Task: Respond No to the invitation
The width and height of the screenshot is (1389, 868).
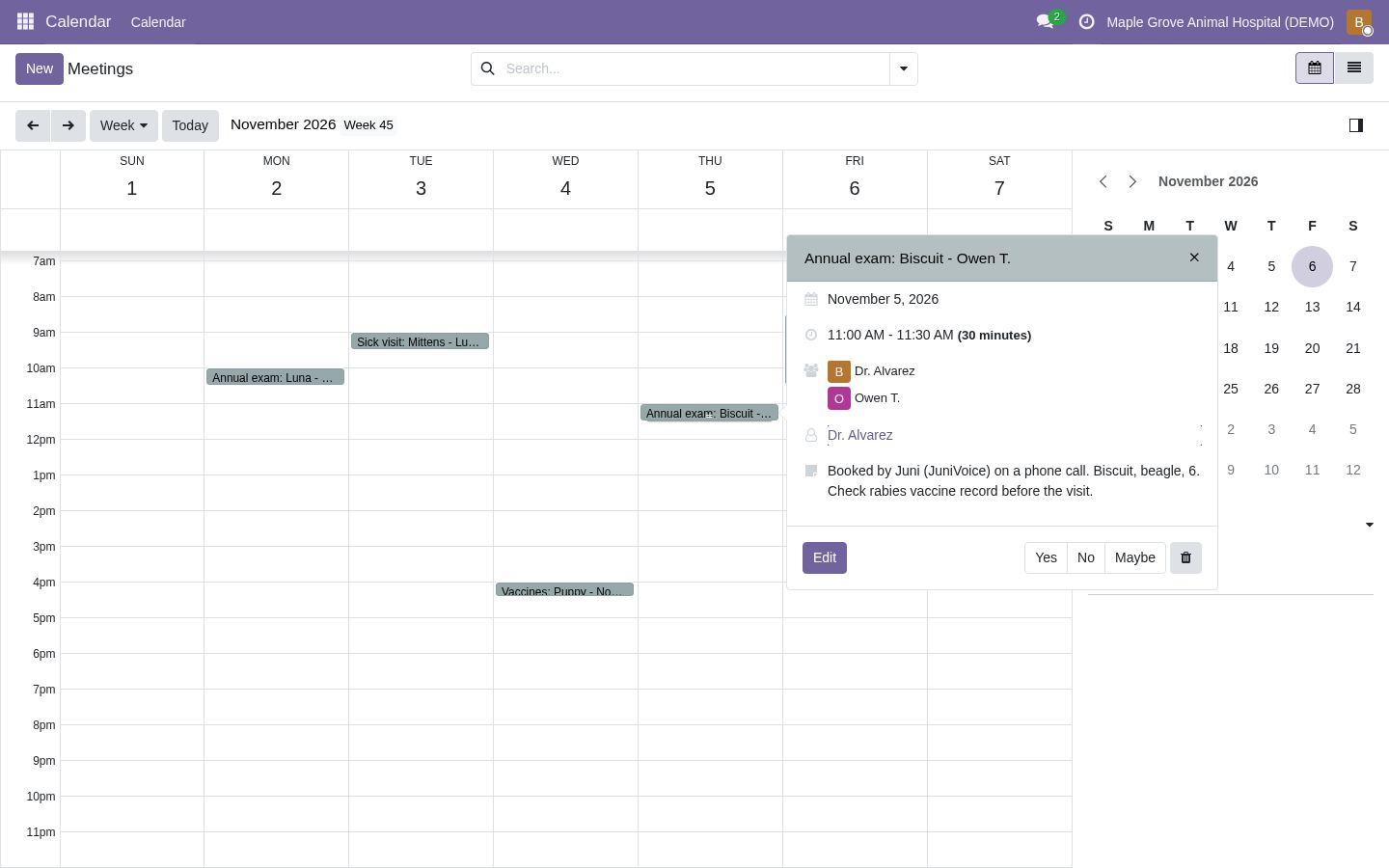Action: 1086,557
